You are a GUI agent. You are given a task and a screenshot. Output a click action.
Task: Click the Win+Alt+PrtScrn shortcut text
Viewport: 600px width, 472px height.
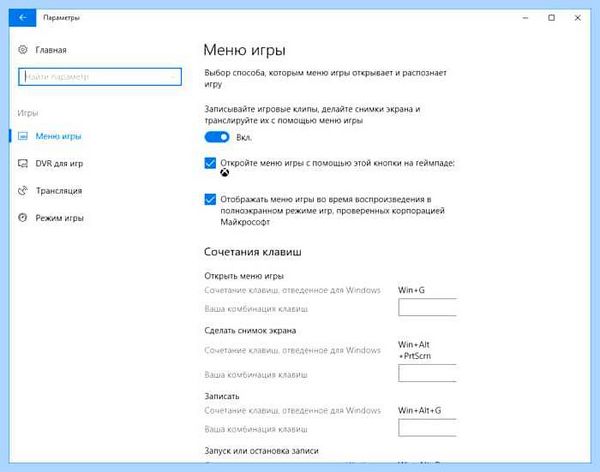(x=414, y=350)
